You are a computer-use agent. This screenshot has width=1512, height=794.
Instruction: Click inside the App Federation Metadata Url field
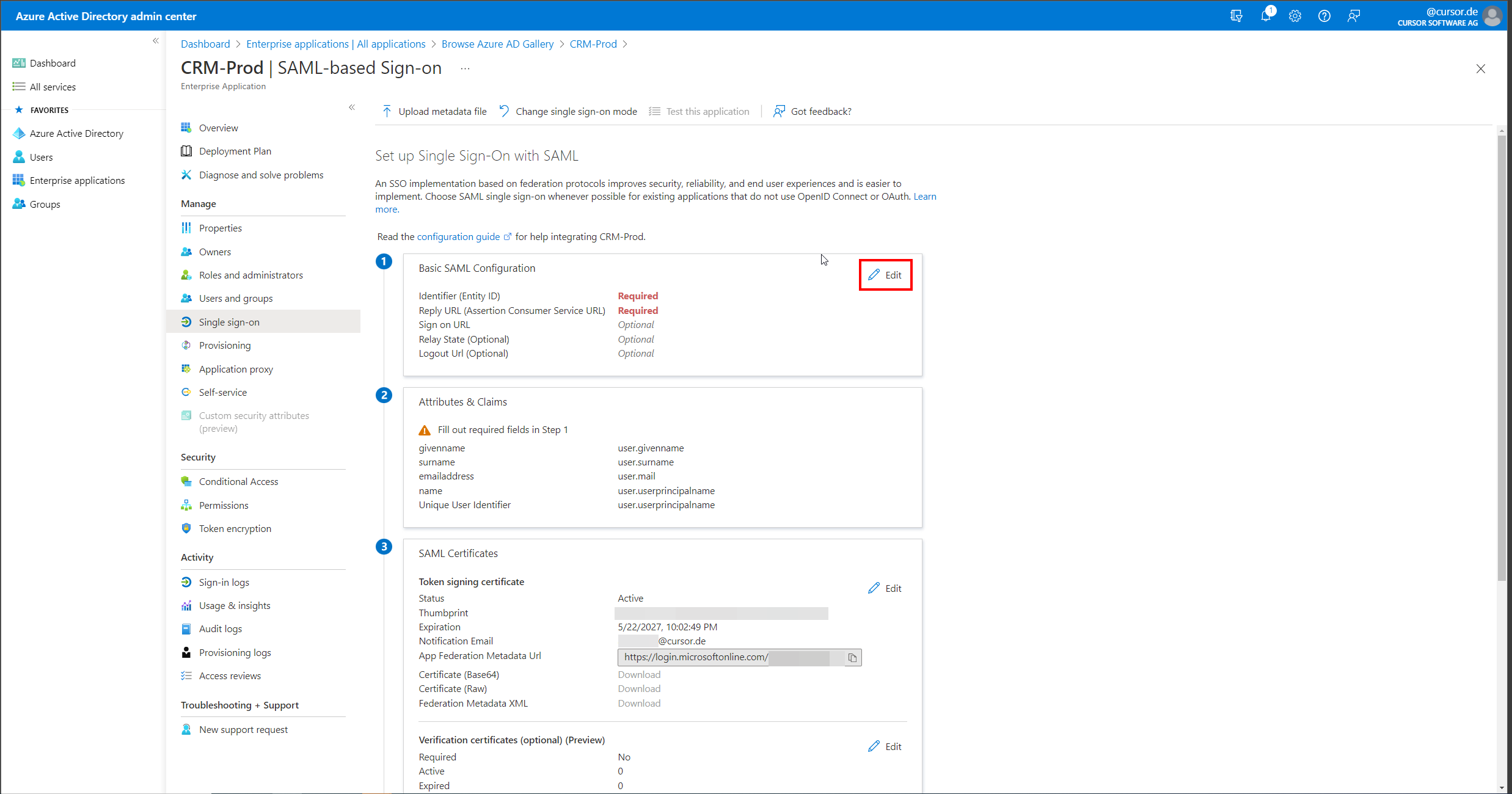pyautogui.click(x=703, y=658)
